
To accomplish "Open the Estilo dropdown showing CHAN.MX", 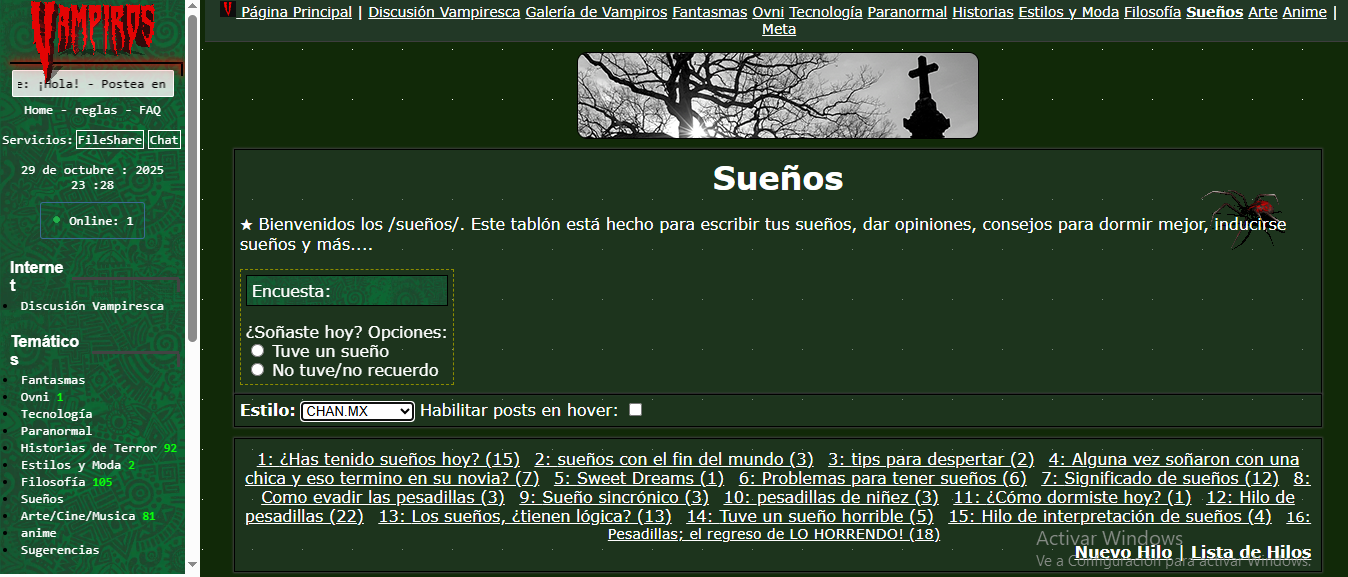I will coord(356,411).
